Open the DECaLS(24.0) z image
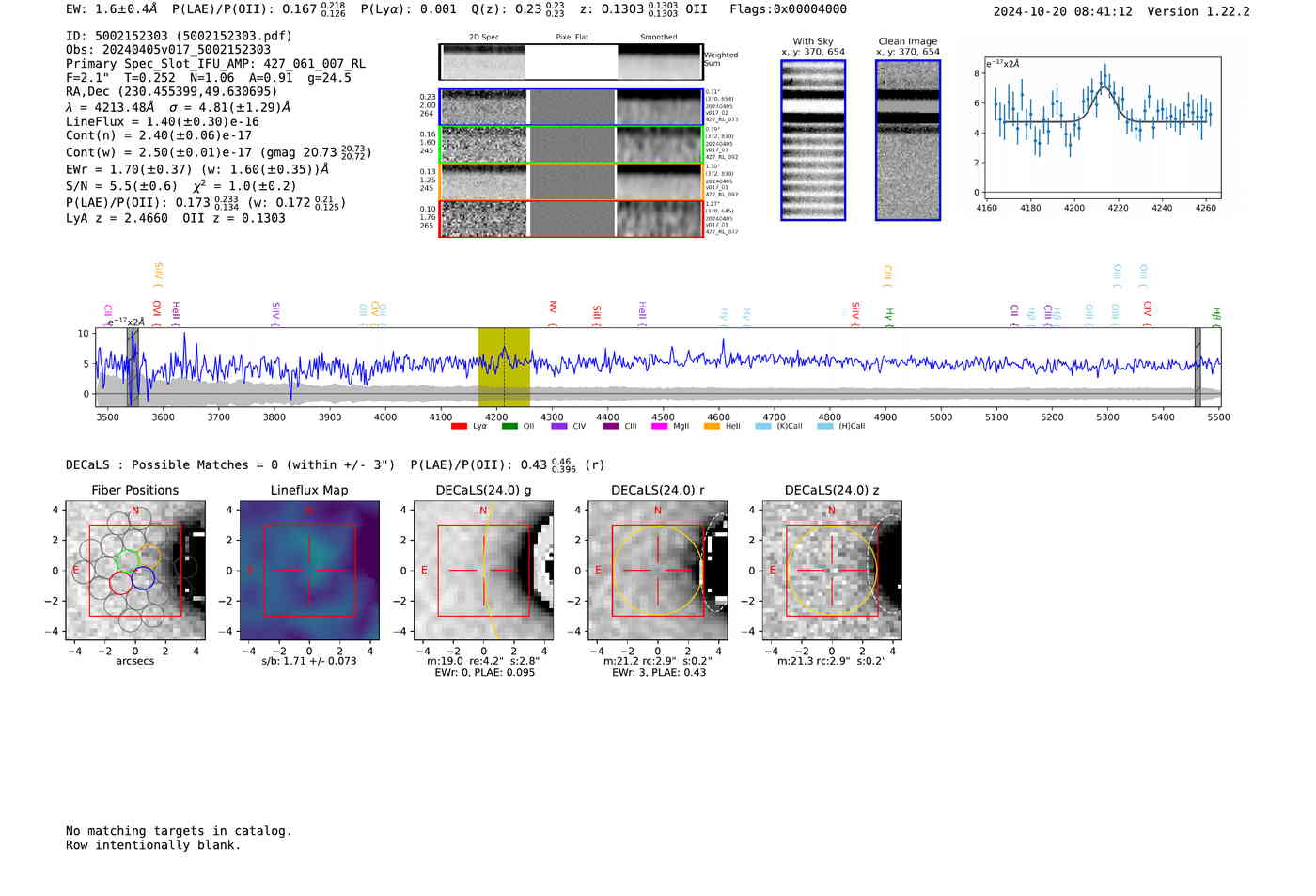 pos(832,571)
